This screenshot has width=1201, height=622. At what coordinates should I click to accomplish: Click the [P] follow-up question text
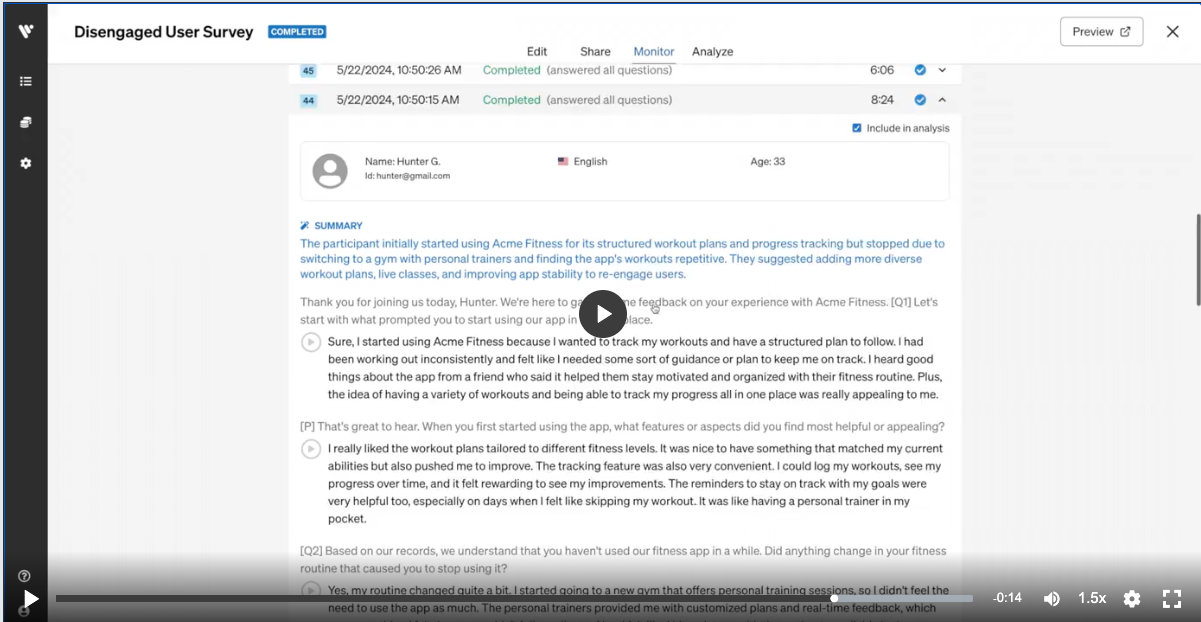[622, 425]
